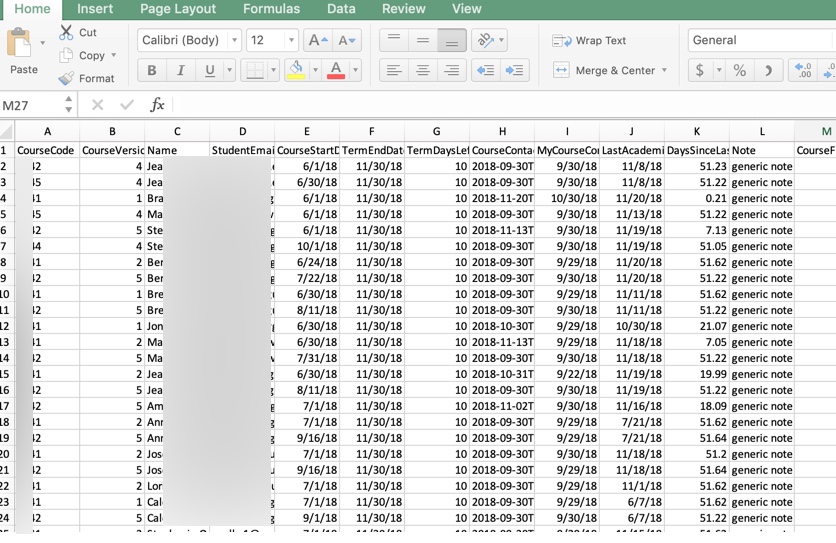836x543 pixels.
Task: Open the font name dropdown
Action: (x=234, y=40)
